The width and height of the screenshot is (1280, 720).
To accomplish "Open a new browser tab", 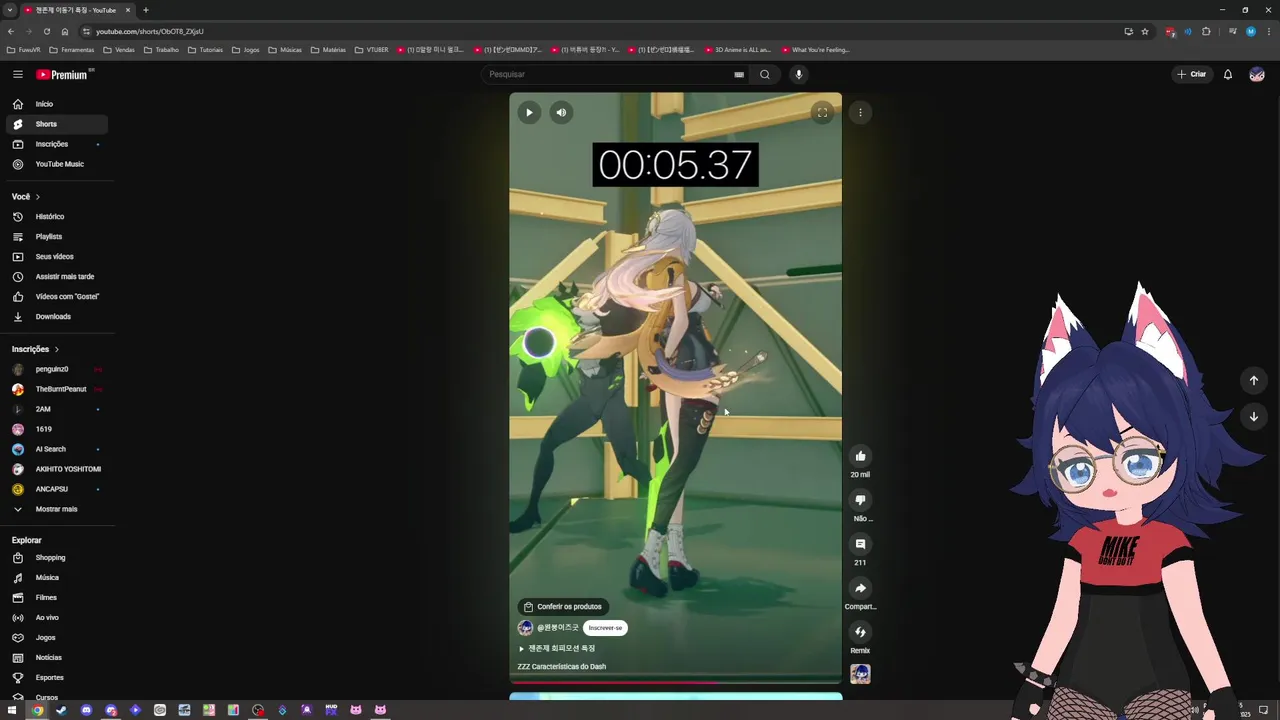I will point(146,10).
